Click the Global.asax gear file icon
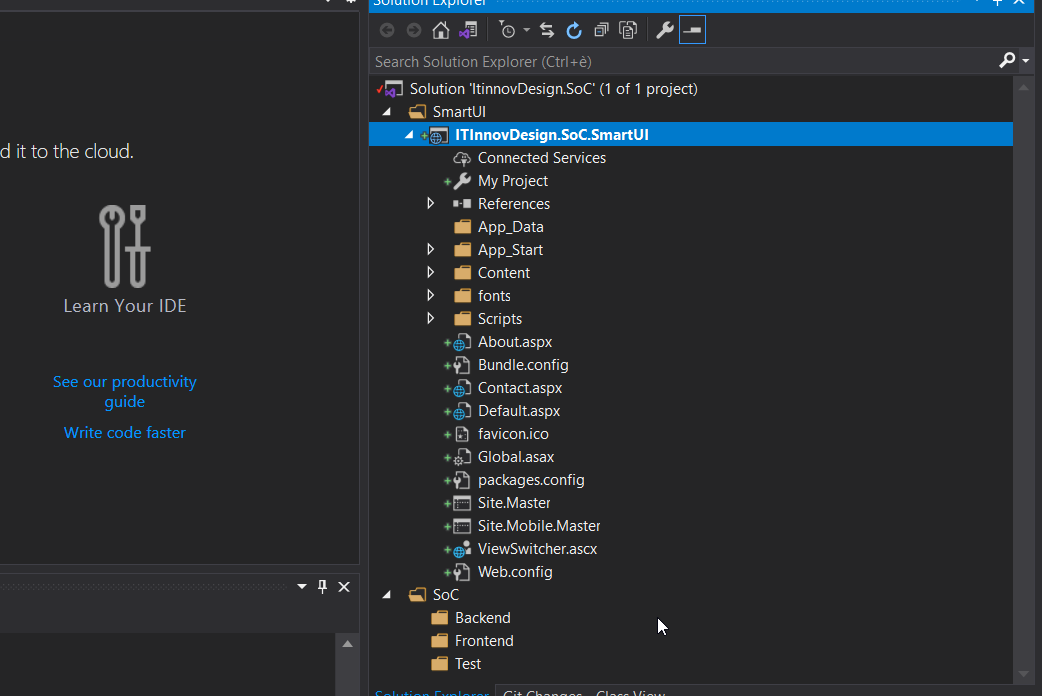1042x696 pixels. tap(461, 457)
